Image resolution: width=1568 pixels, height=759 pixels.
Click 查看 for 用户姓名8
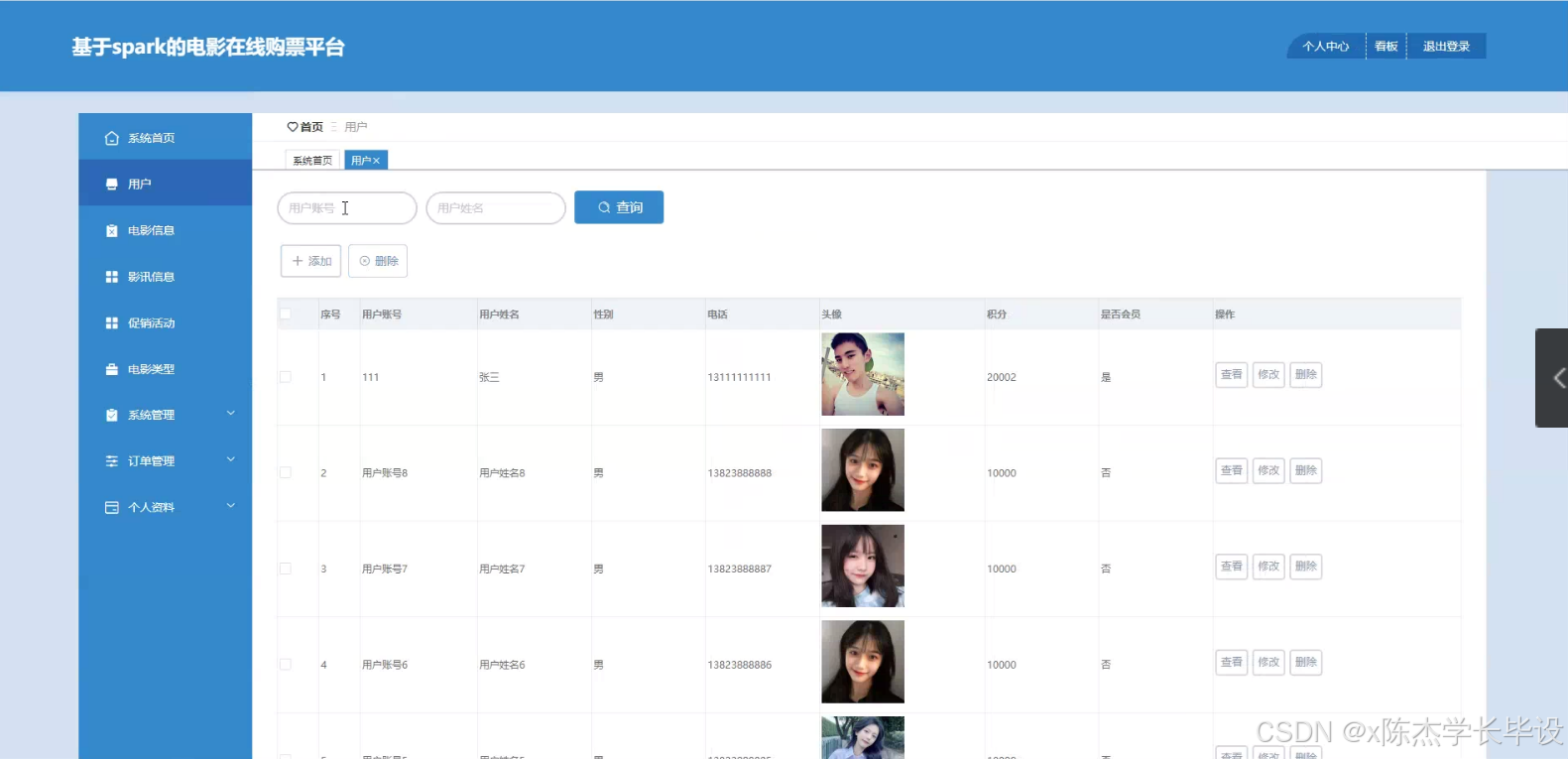point(1232,470)
